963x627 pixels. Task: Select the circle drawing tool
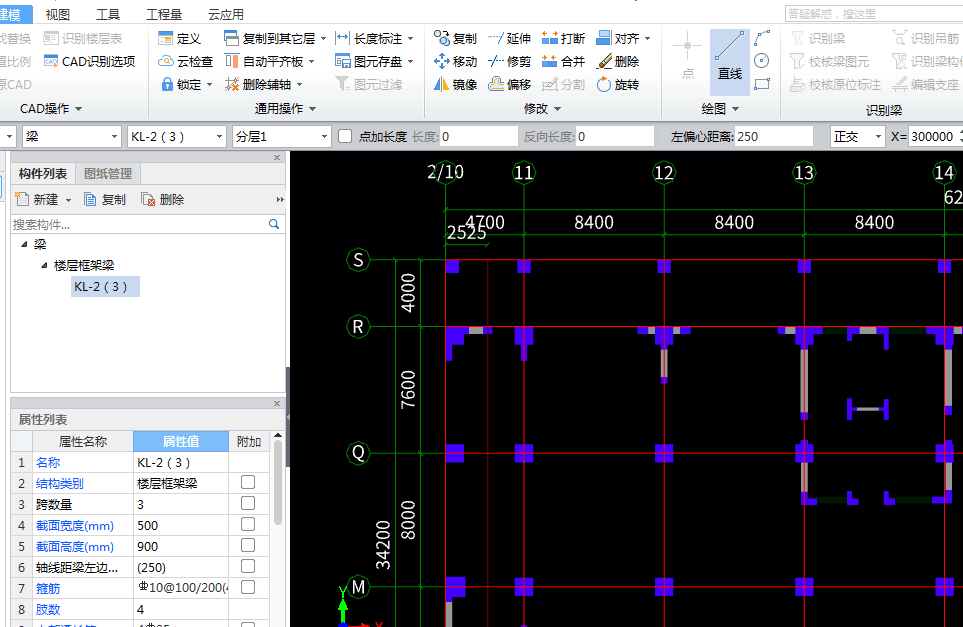(762, 60)
